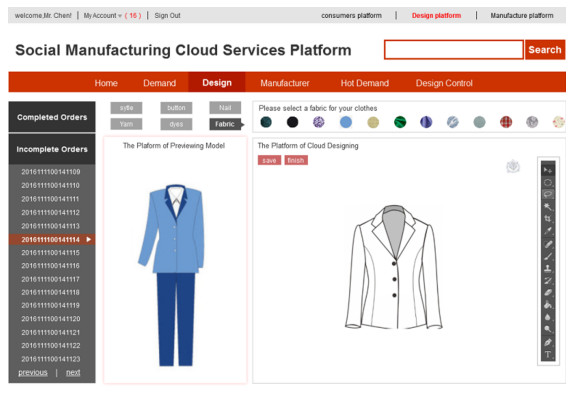Select the Healing Brush tool
The width and height of the screenshot is (578, 396).
[548, 244]
